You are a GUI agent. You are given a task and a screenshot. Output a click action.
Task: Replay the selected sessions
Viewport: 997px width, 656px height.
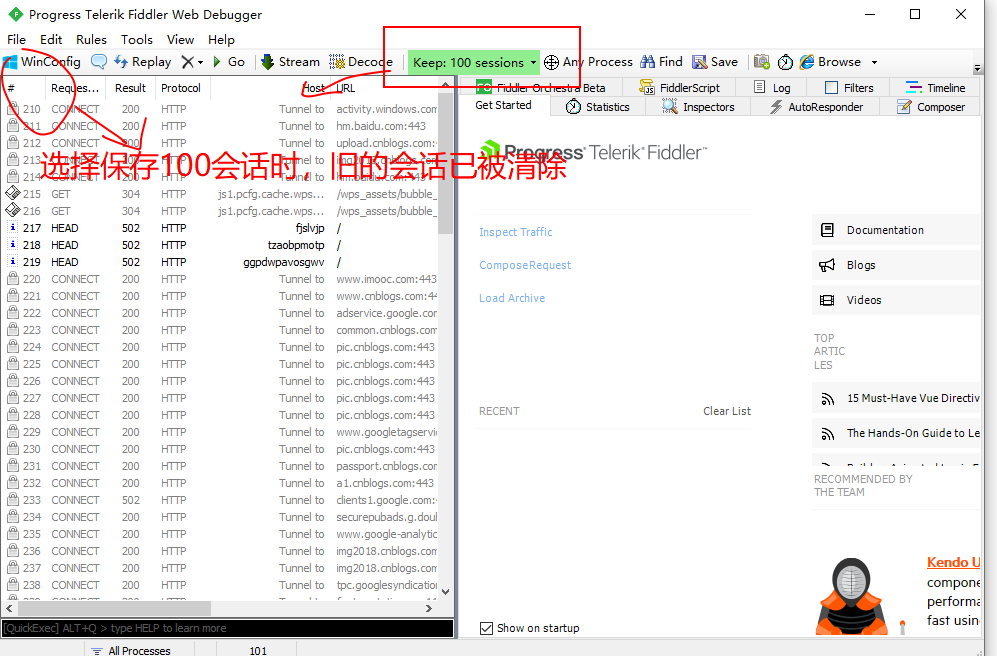tap(142, 62)
